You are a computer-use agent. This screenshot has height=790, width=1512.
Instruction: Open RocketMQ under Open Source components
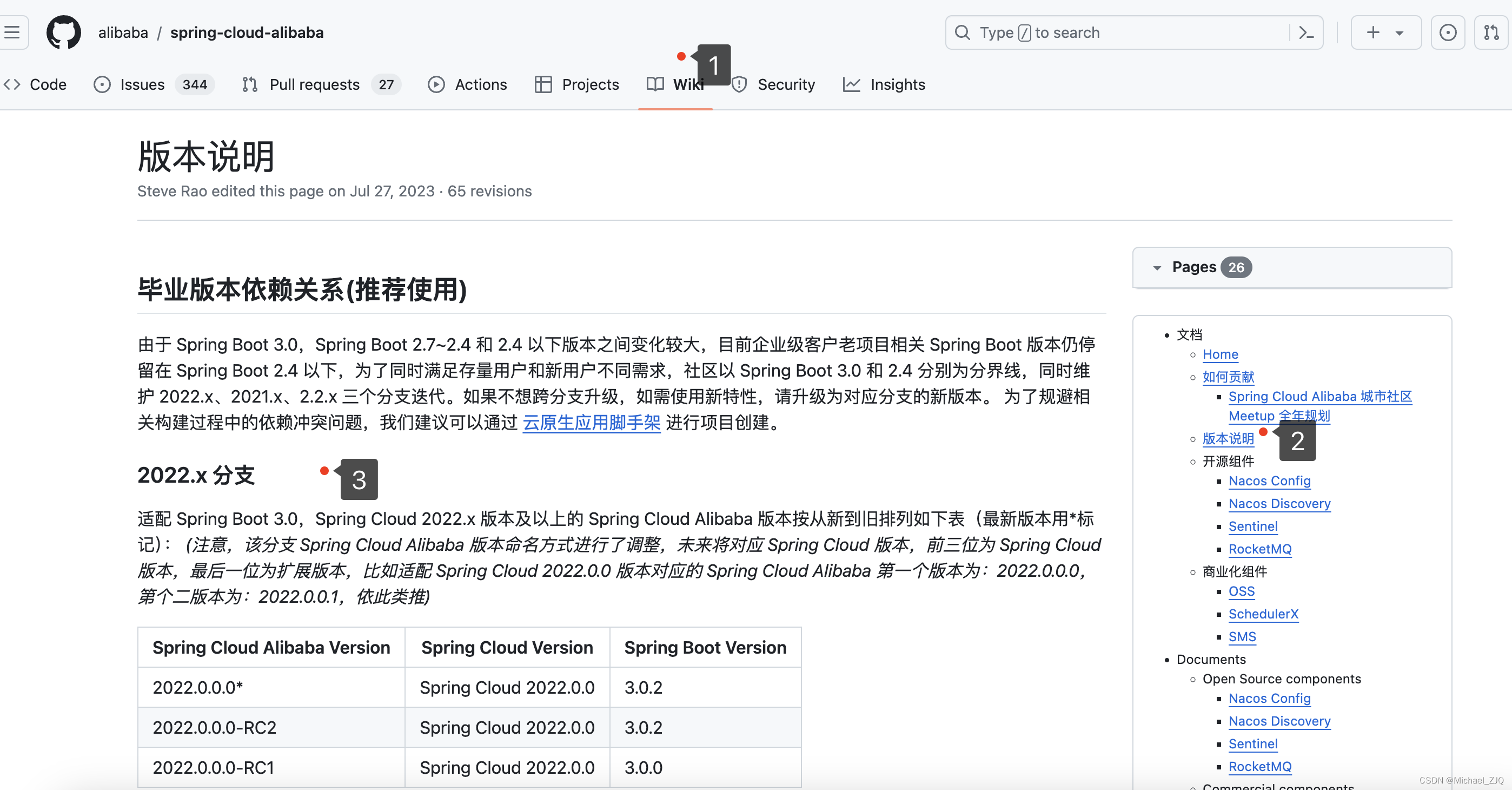(1260, 767)
